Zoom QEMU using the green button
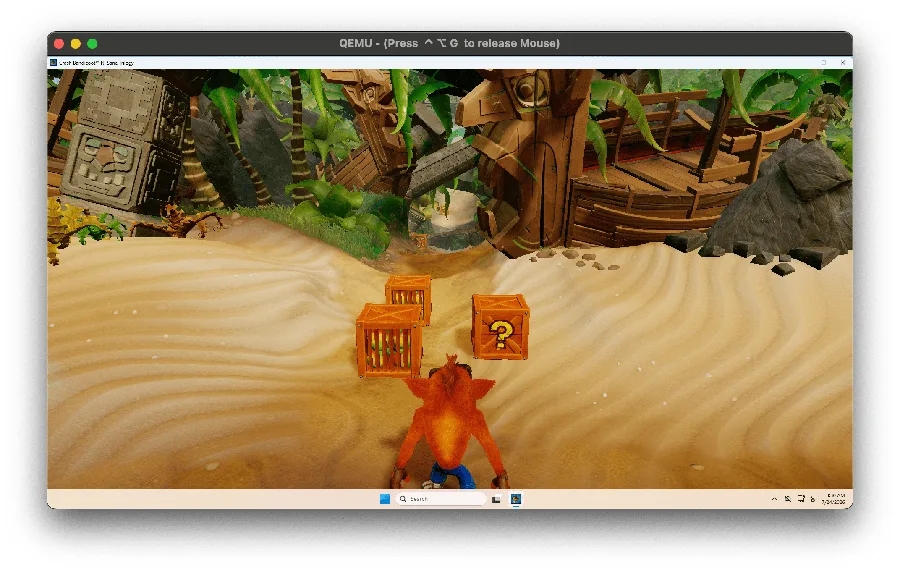The height and width of the screenshot is (571, 900). coord(92,44)
